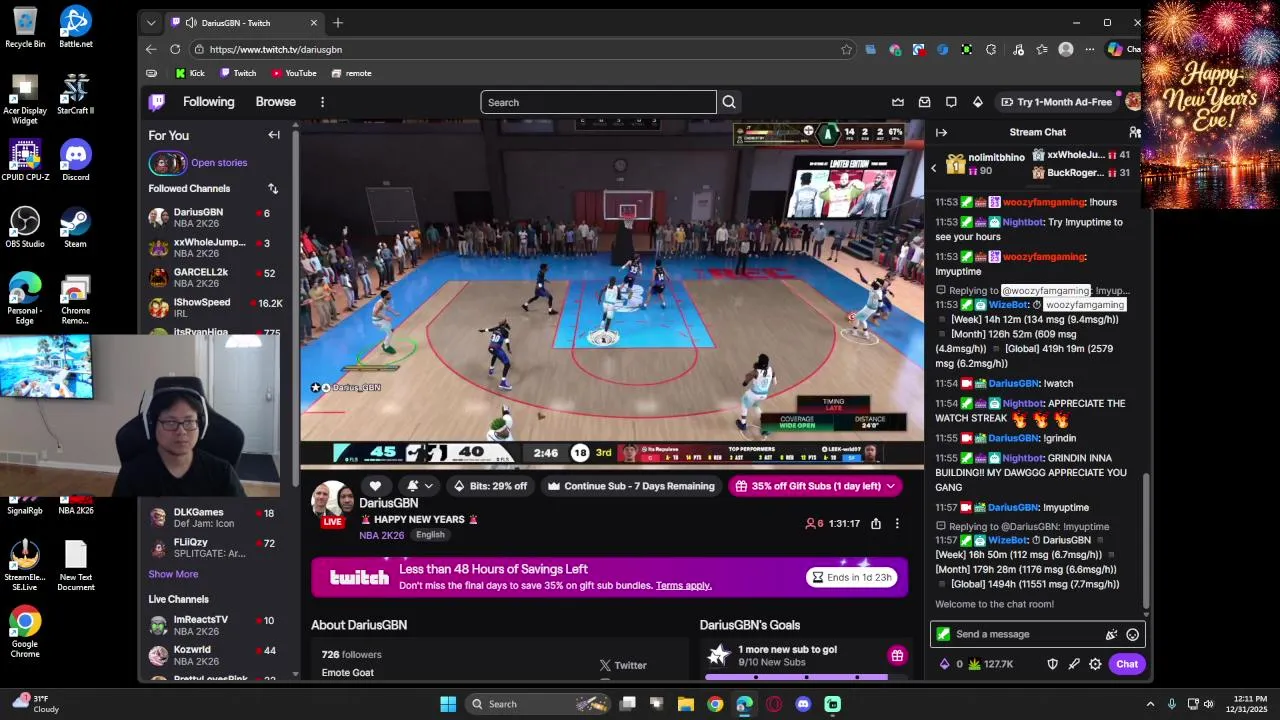
Task: Open ImReactsTV live channel
Action: pos(215,625)
